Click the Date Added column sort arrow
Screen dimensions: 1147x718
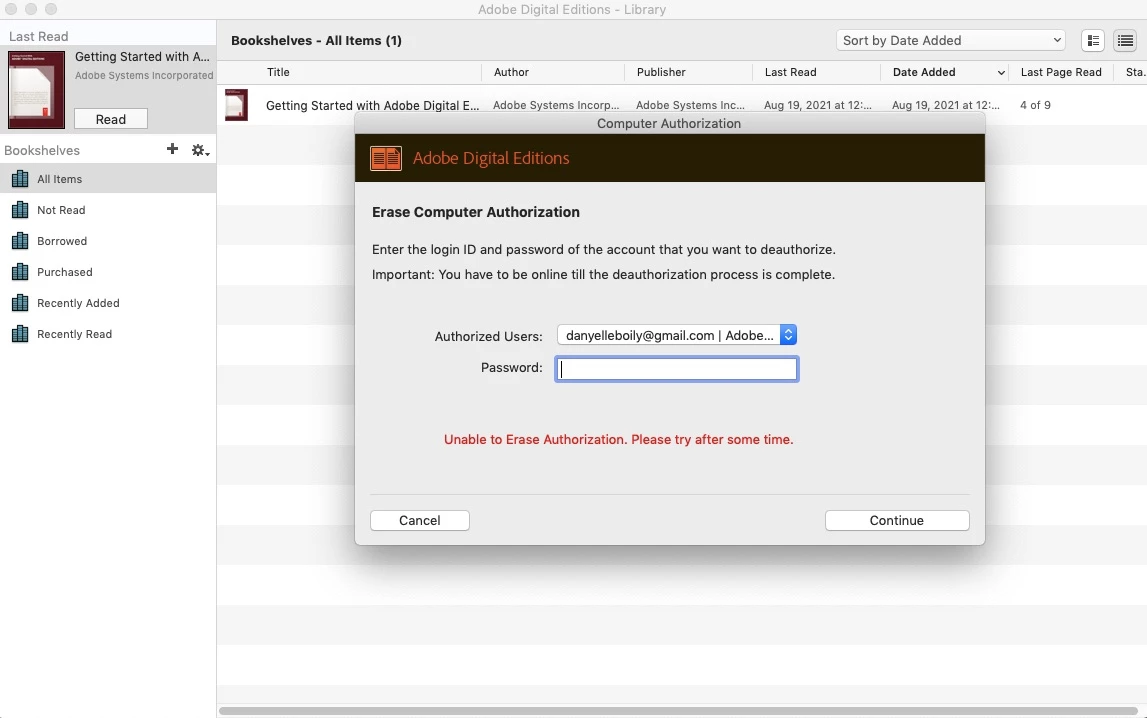pyautogui.click(x=1001, y=72)
